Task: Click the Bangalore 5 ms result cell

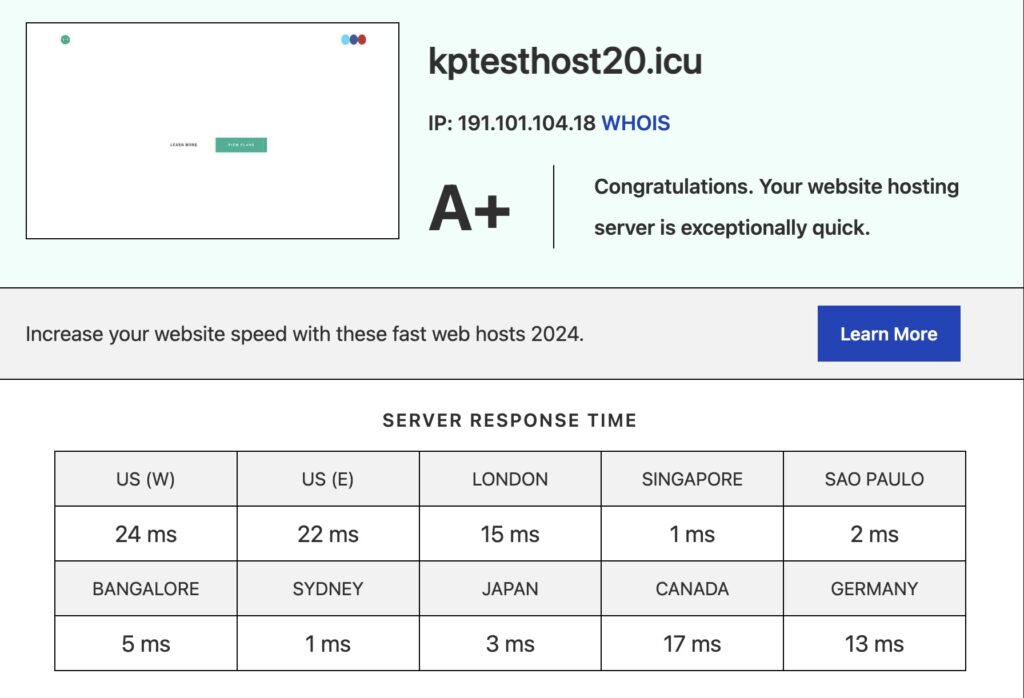Action: (x=145, y=643)
